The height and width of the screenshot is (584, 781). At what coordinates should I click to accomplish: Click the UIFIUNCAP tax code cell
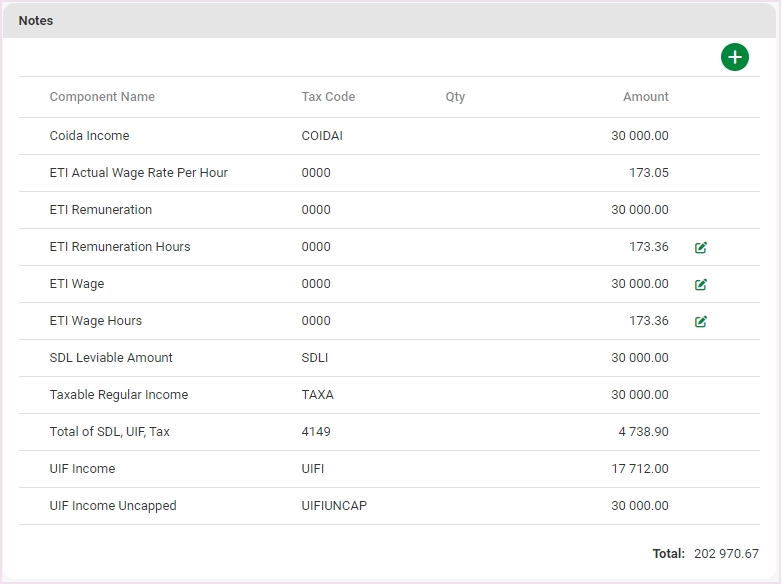coord(334,506)
